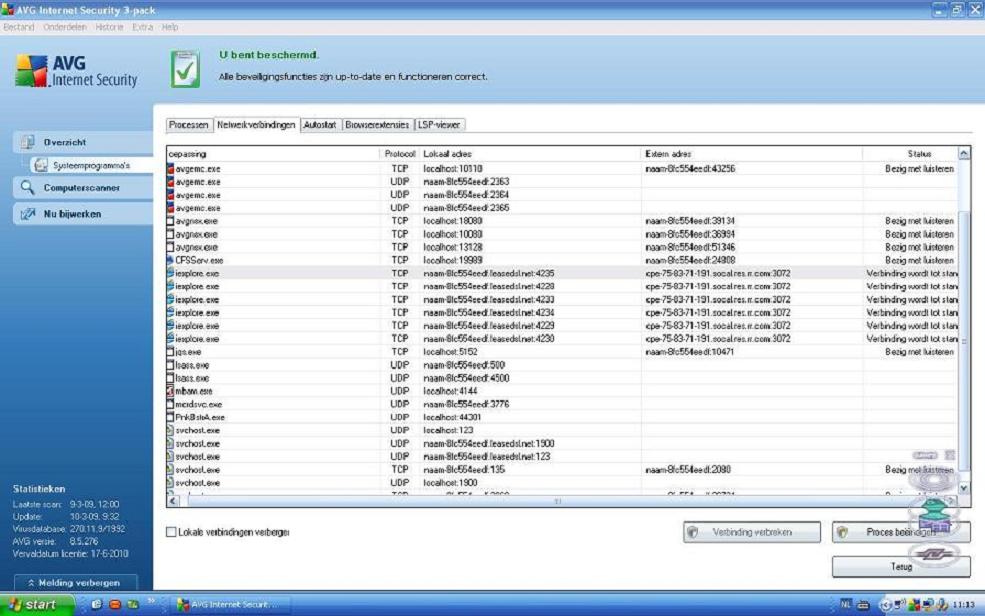Viewport: 985px width, 616px height.
Task: Click the horizontal scrollbar left arrow
Action: click(173, 500)
